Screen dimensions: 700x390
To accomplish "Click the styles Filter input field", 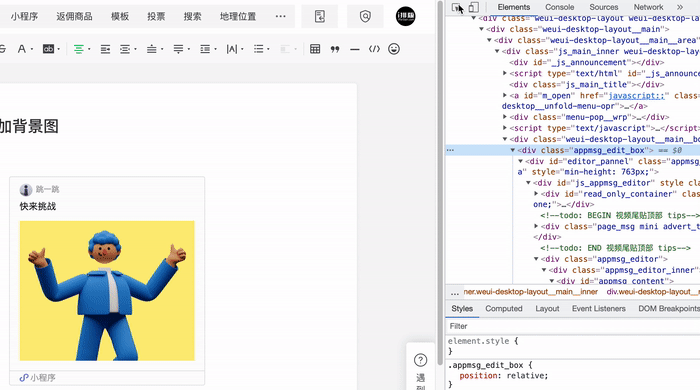I will (572, 326).
